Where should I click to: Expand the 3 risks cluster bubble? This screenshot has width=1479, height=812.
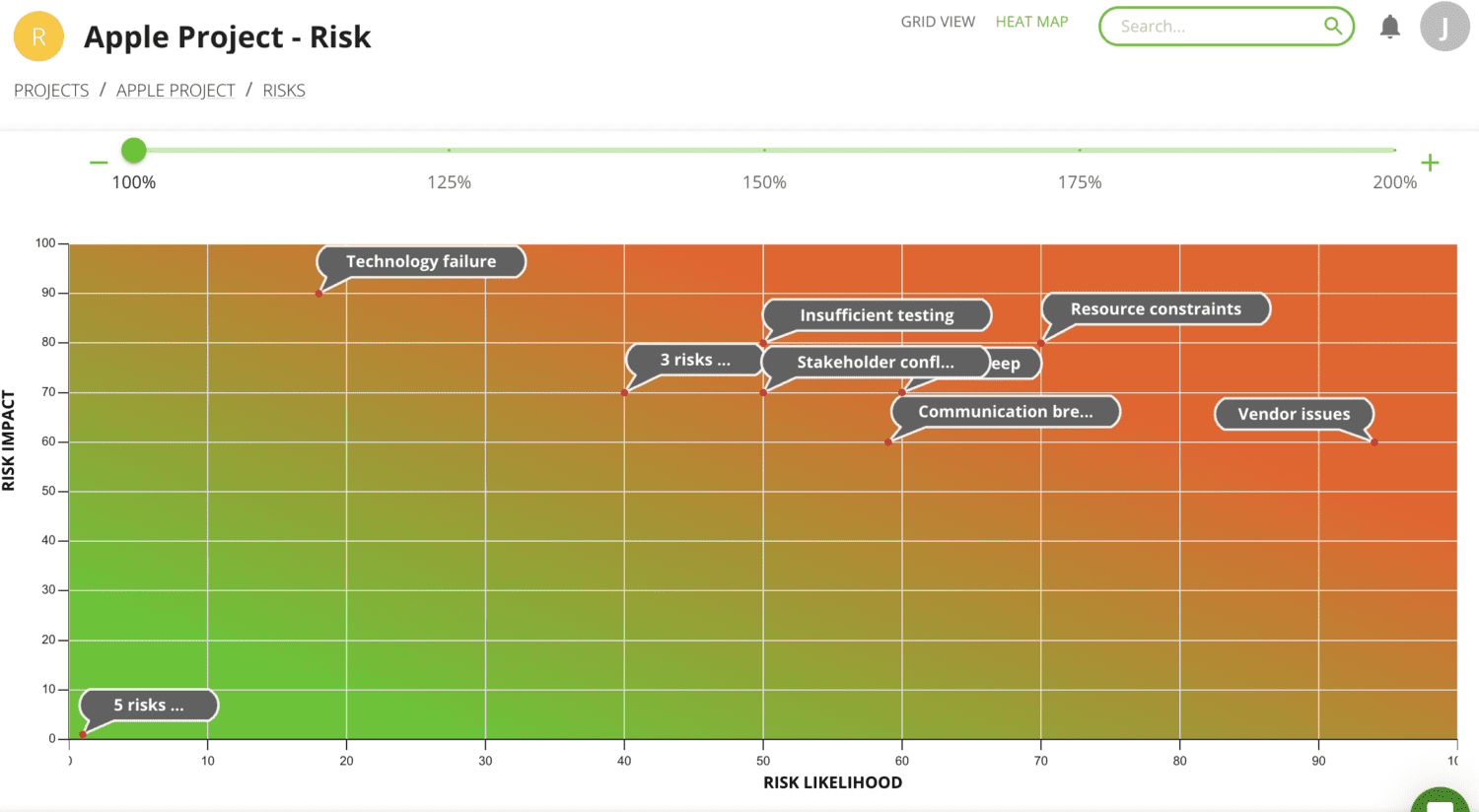pyautogui.click(x=694, y=360)
